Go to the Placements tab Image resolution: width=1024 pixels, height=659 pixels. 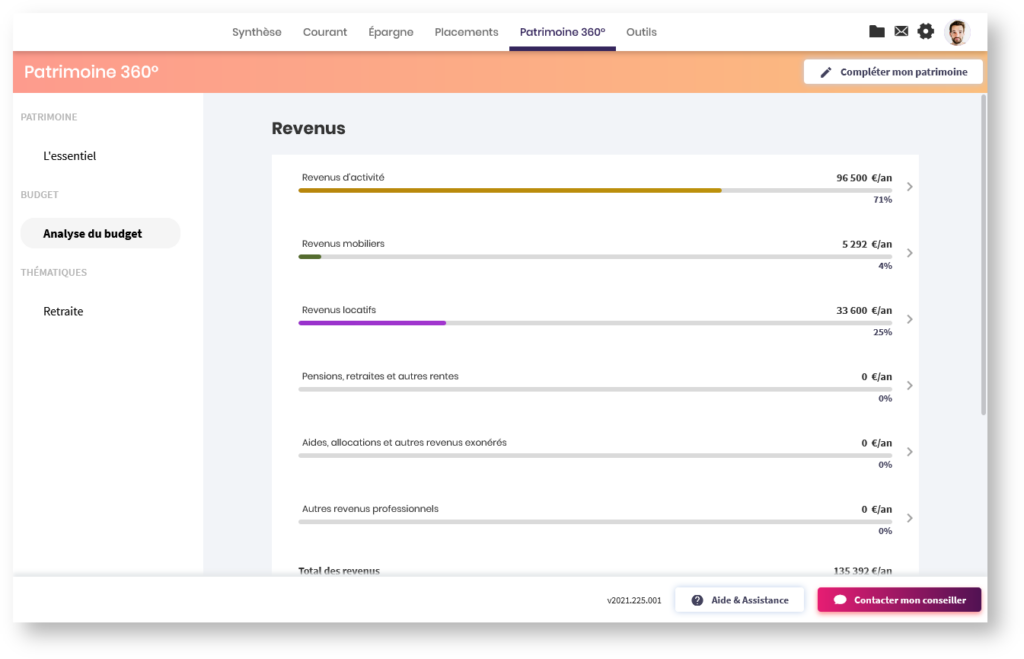[466, 32]
